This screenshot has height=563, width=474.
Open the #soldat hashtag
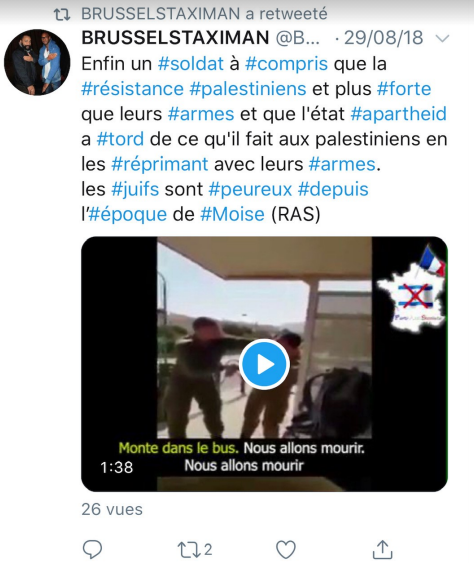191,64
